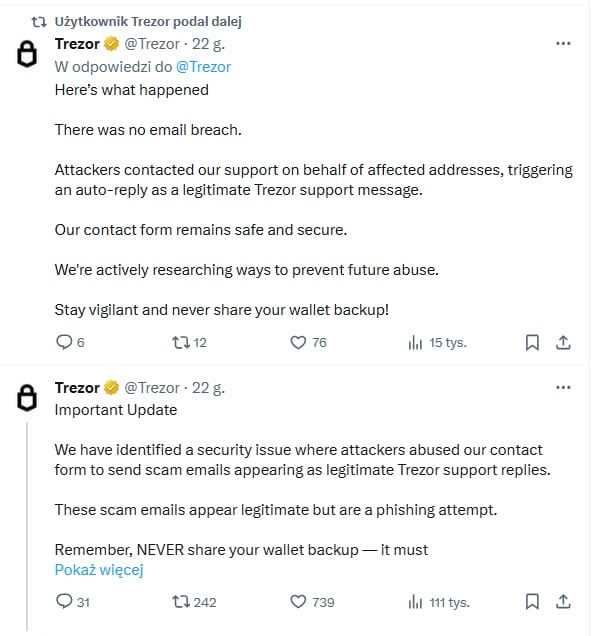Expand tweet with "Pokaż więcej"
Screen dimensions: 604x636
click(99, 570)
